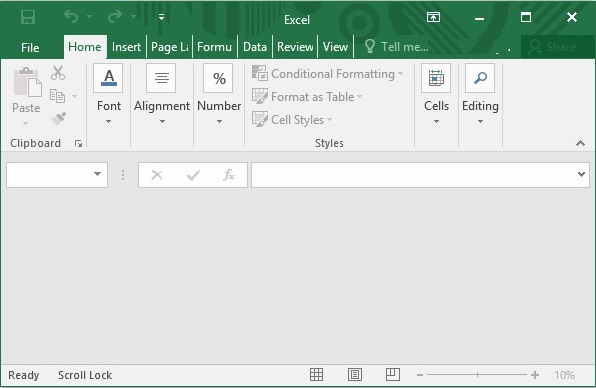Image resolution: width=596 pixels, height=388 pixels.
Task: Click the Insert Function fx icon
Action: [x=228, y=175]
